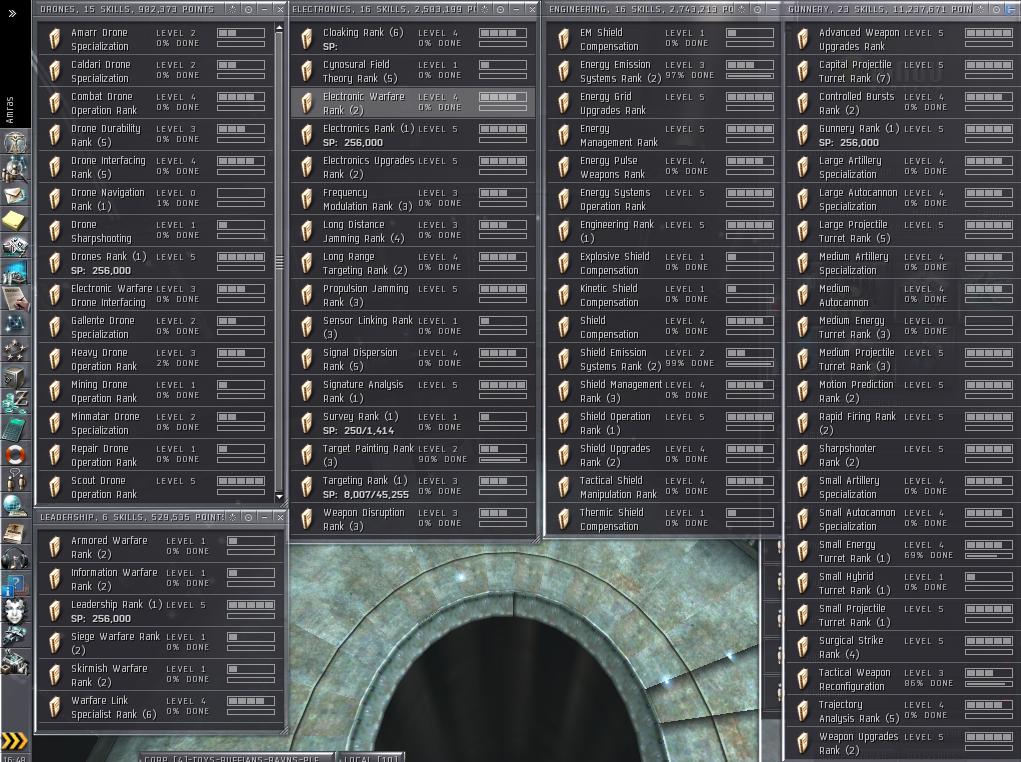The height and width of the screenshot is (762, 1021).
Task: Expand the sidebar with yellow chevron arrows
Action: (15, 741)
